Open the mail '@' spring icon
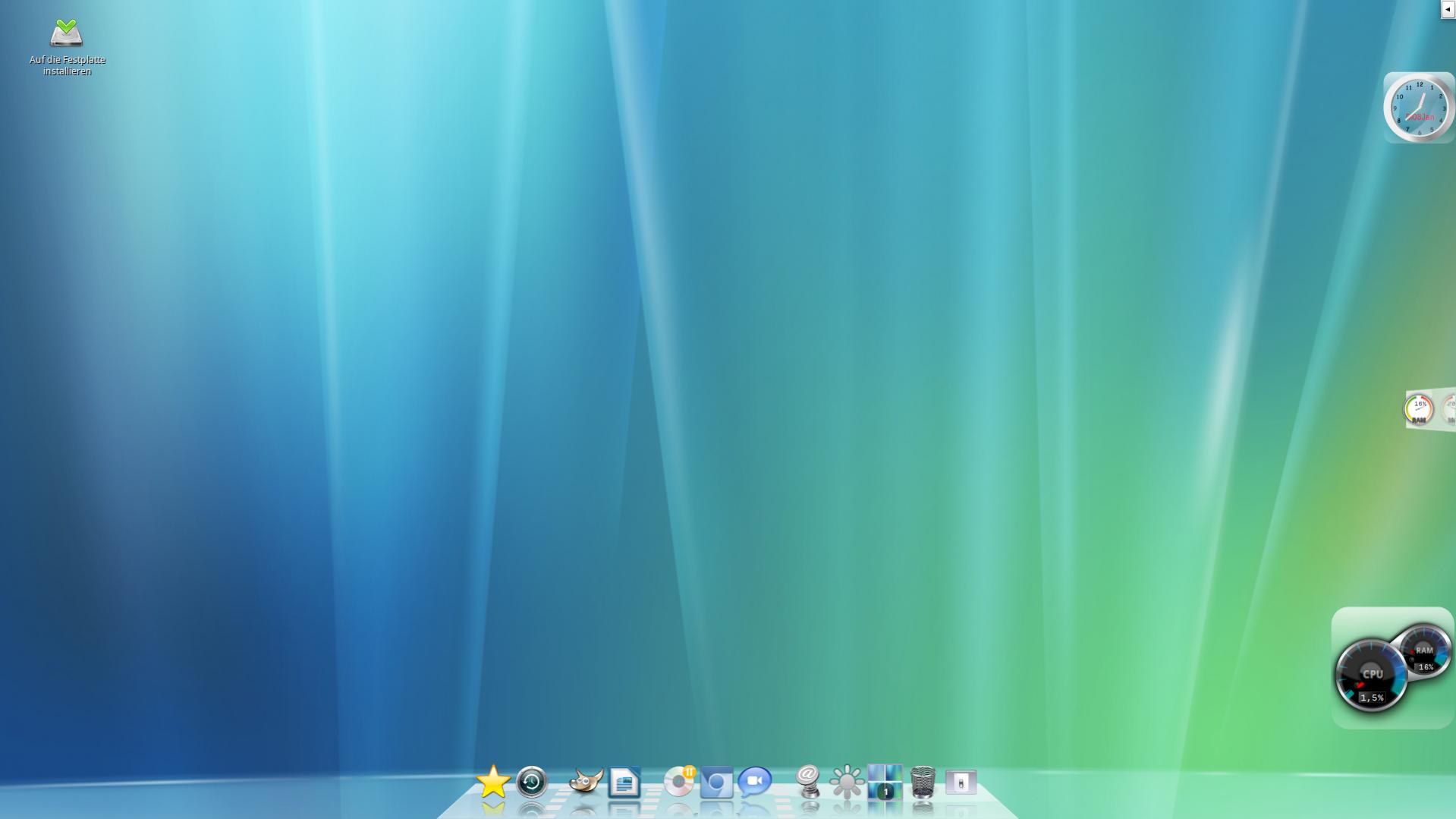 click(x=809, y=782)
